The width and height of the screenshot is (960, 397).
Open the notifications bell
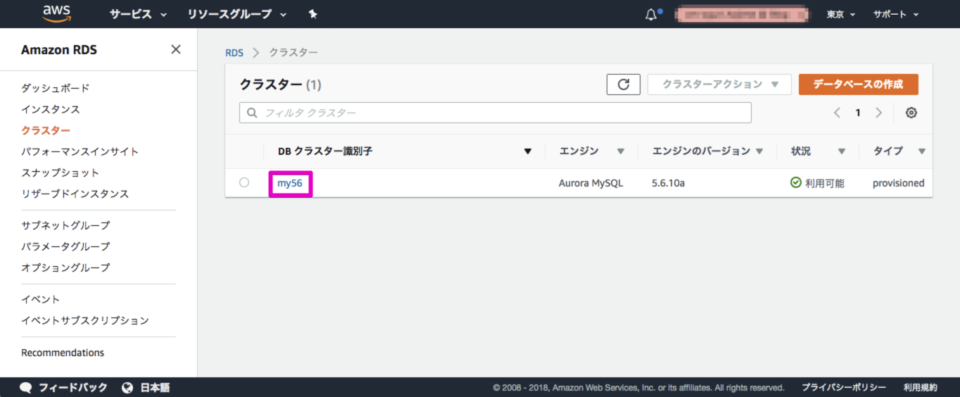[x=651, y=15]
